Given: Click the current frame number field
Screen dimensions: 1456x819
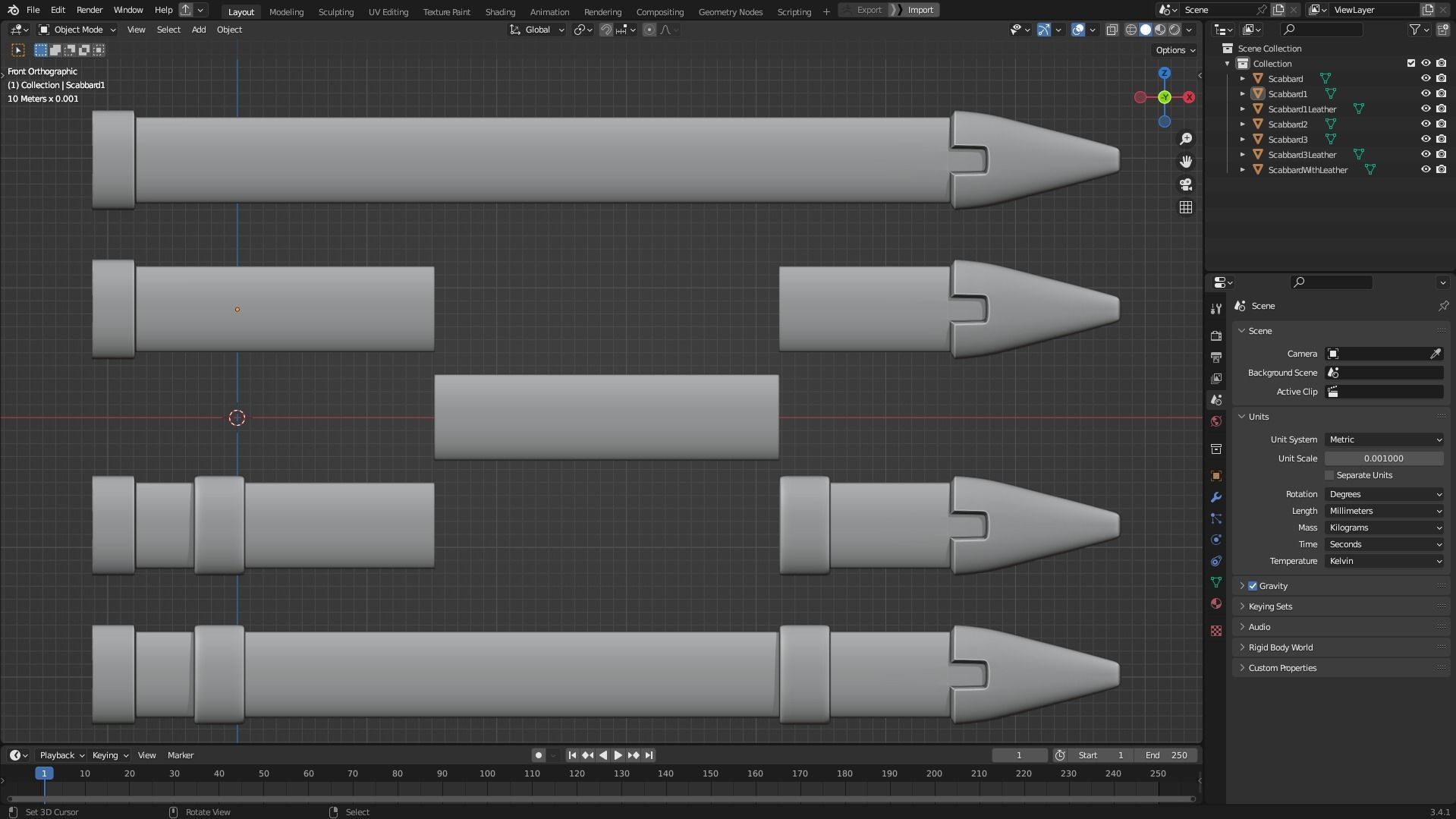Looking at the screenshot, I should pos(1019,755).
